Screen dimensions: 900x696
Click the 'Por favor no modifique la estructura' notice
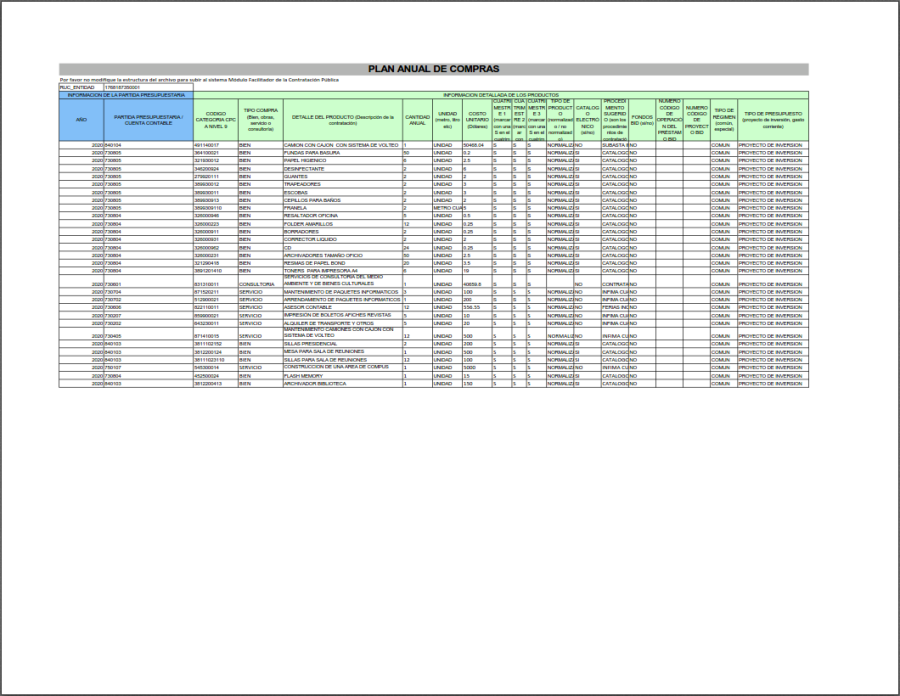[x=199, y=80]
